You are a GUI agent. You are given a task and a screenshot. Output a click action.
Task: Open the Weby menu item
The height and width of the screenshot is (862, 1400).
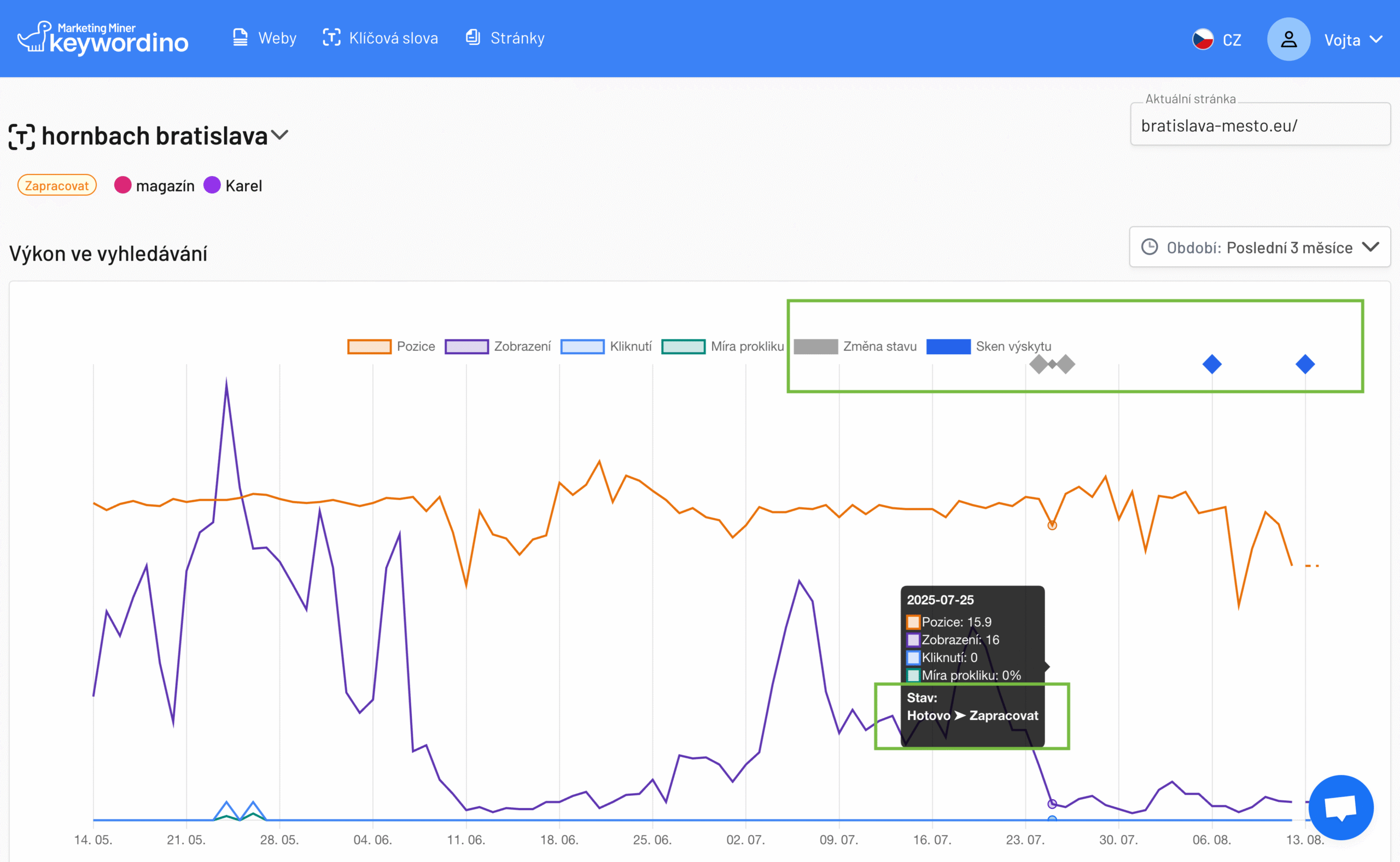click(x=277, y=38)
